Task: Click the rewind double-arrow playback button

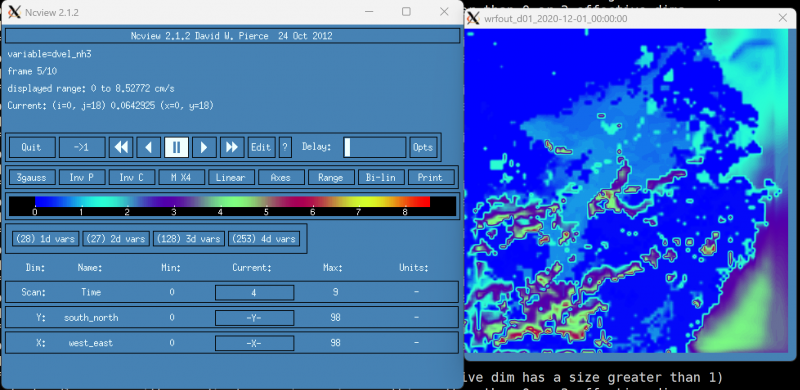Action: pyautogui.click(x=121, y=148)
